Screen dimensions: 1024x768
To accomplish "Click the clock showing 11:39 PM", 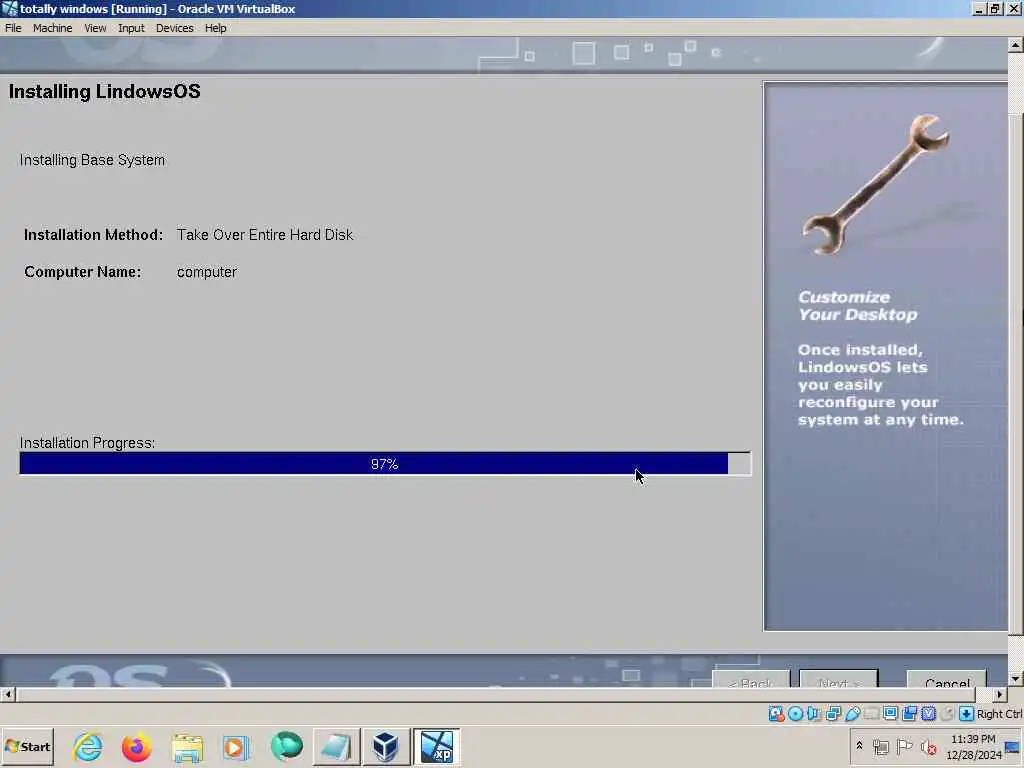I will click(973, 746).
